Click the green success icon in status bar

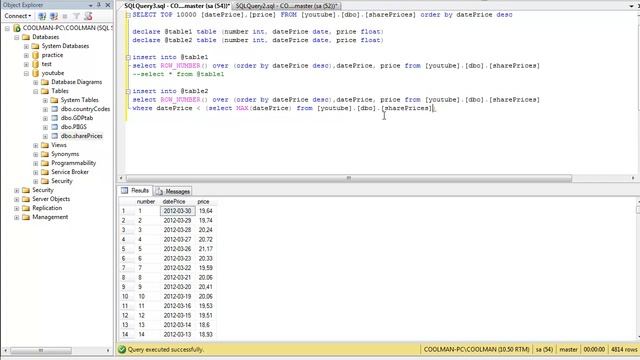[122, 349]
